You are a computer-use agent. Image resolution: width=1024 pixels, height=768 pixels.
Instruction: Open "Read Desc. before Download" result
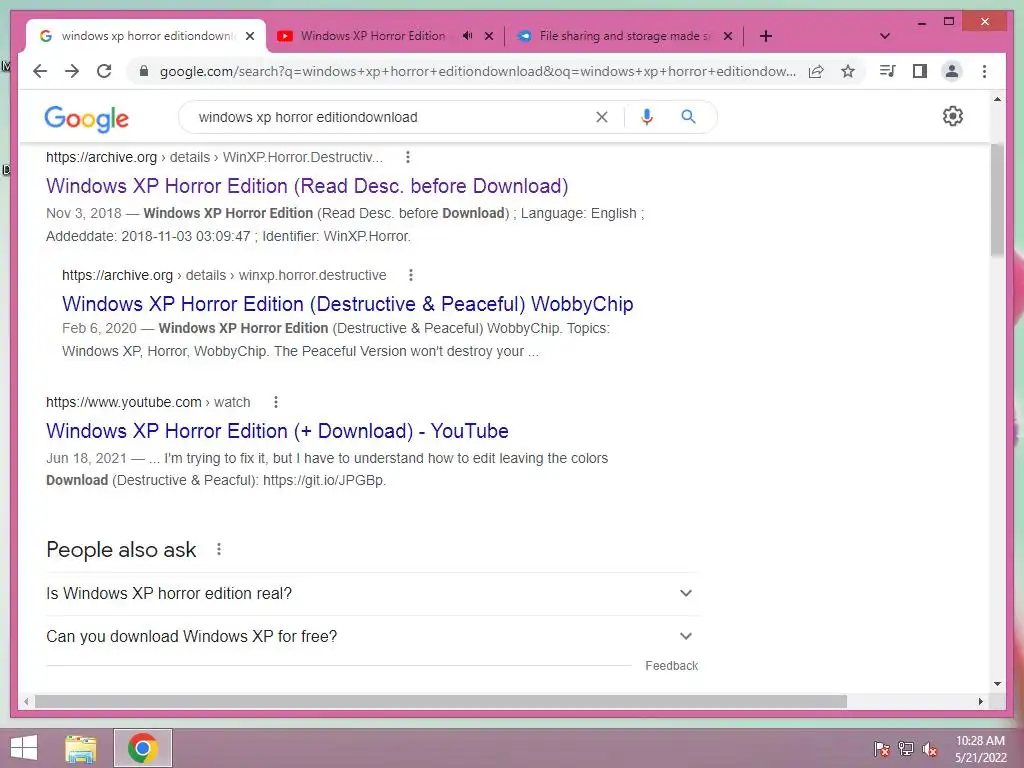coord(307,186)
